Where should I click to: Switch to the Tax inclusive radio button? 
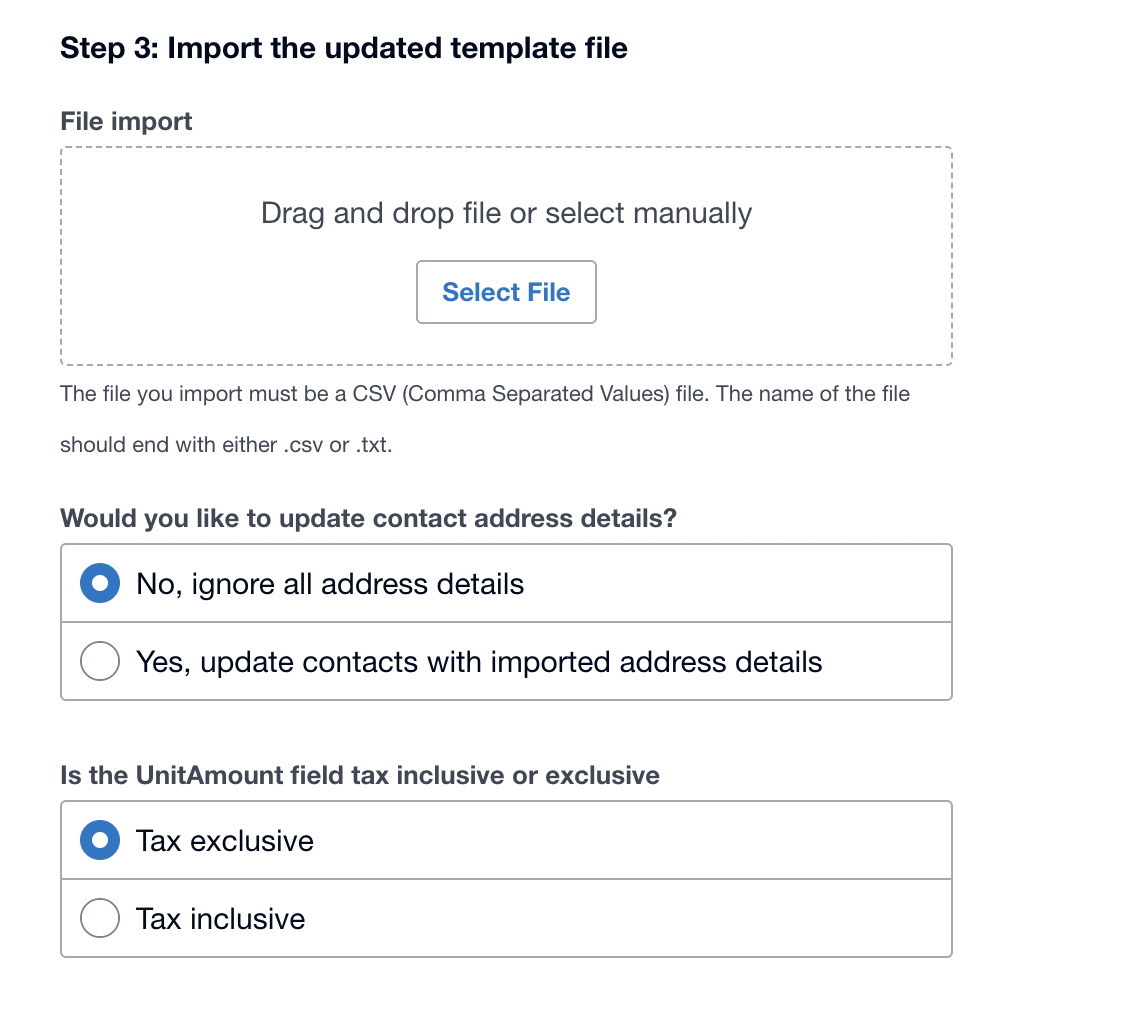100,919
